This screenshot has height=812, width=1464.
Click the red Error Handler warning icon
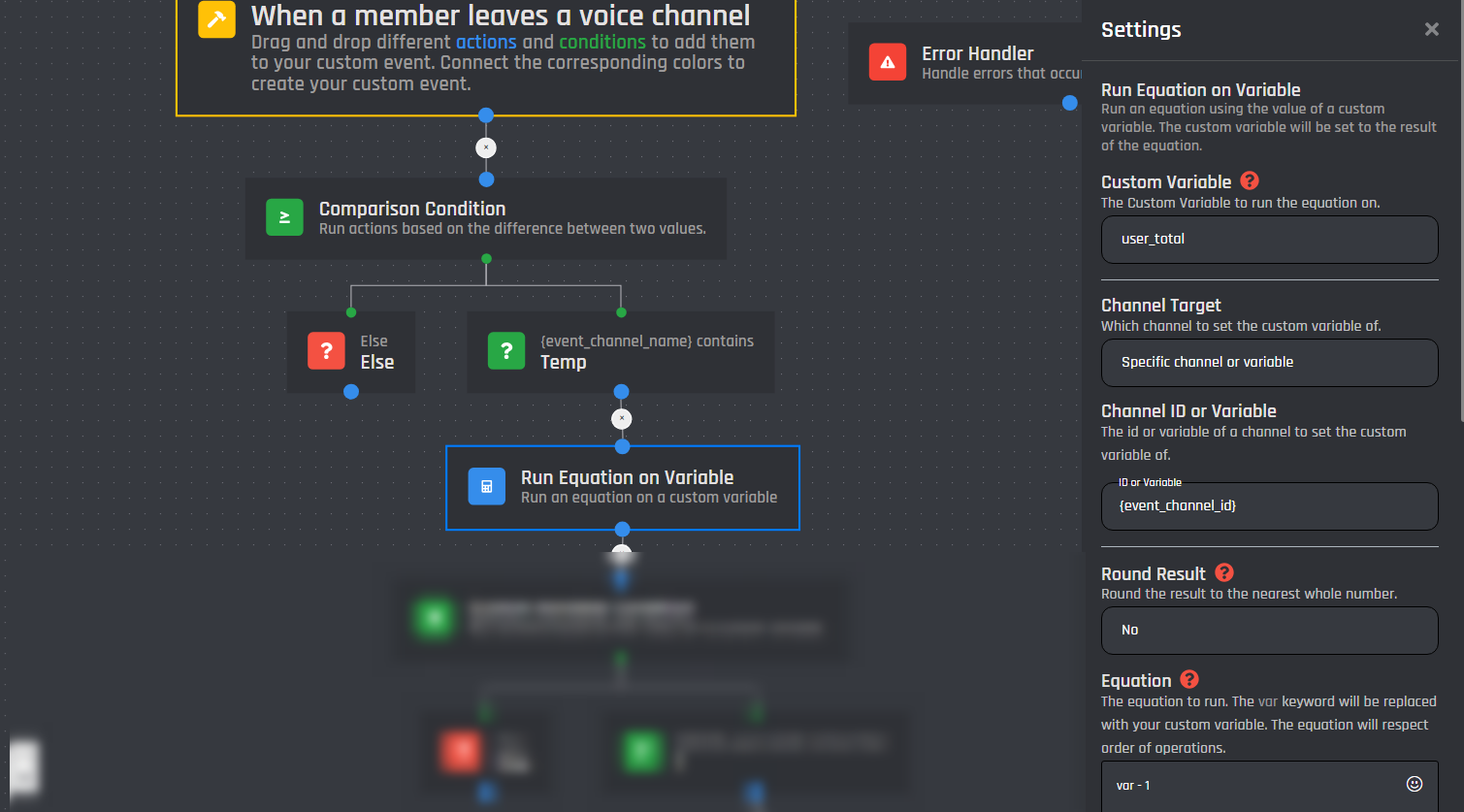coord(887,62)
